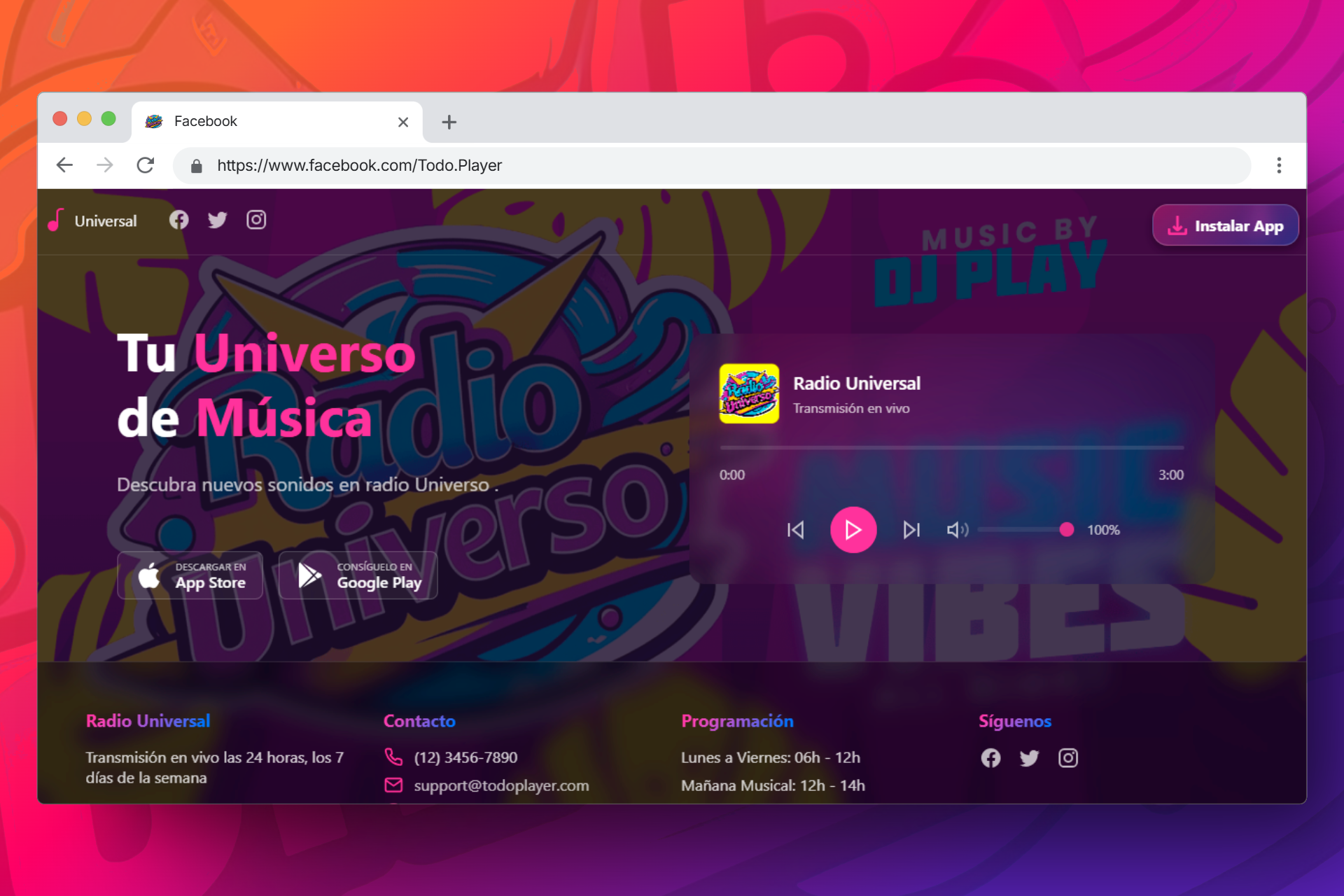Mute the audio using the speaker icon
This screenshot has width=1344, height=896.
tap(957, 530)
